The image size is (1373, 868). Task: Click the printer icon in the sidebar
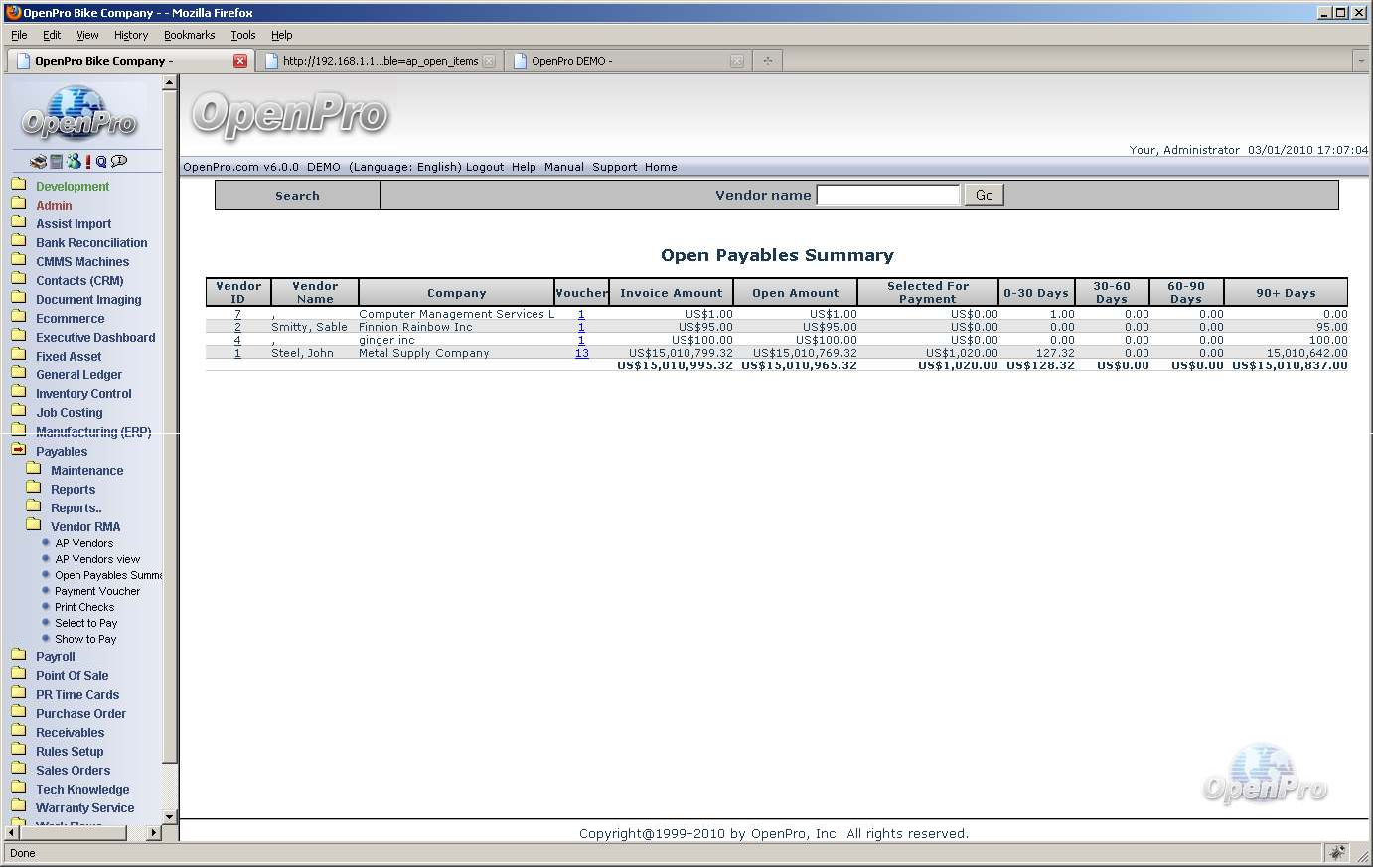38,161
